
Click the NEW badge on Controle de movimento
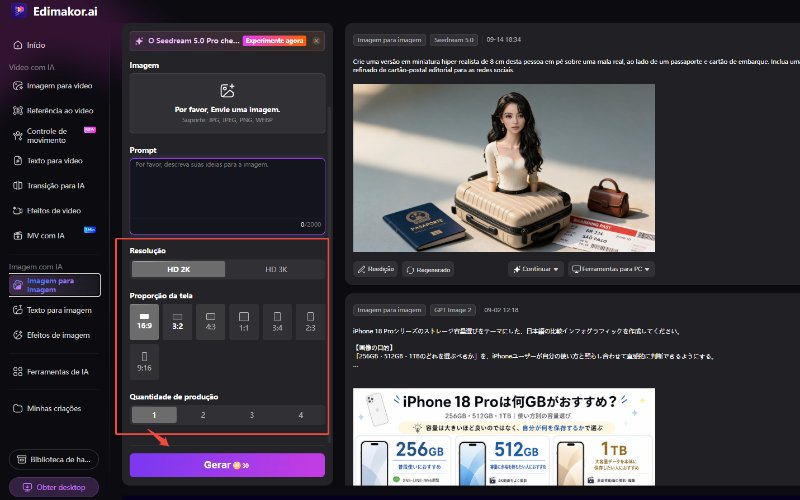coord(90,130)
